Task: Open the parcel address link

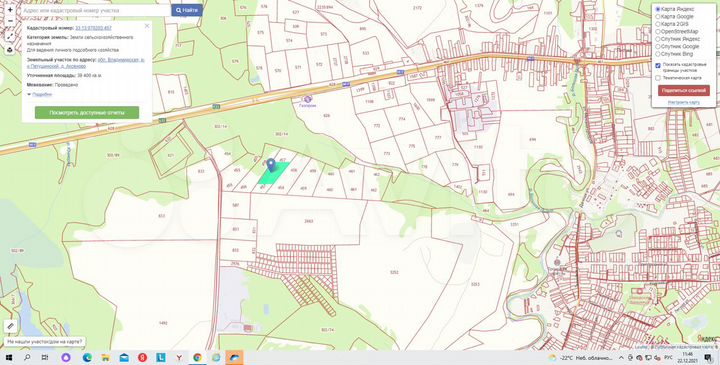Action: point(86,63)
